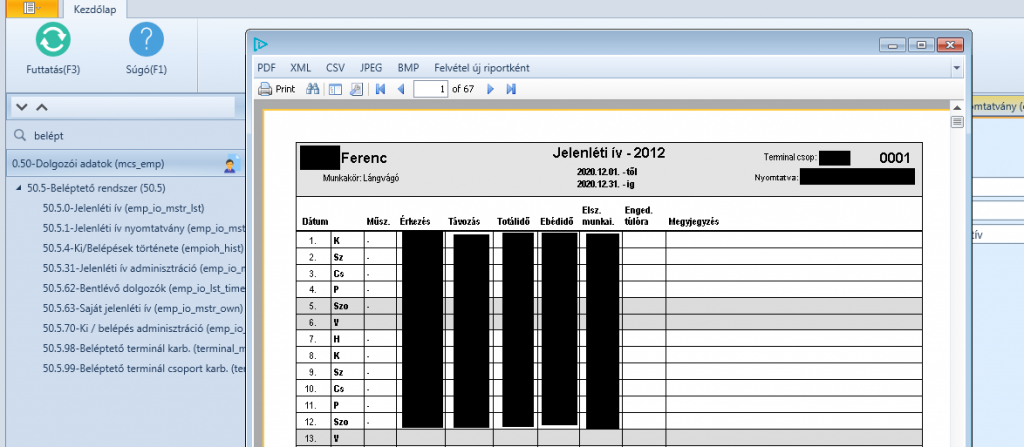Image resolution: width=1024 pixels, height=447 pixels.
Task: Collapse all with the up chevron
Action: coord(41,106)
